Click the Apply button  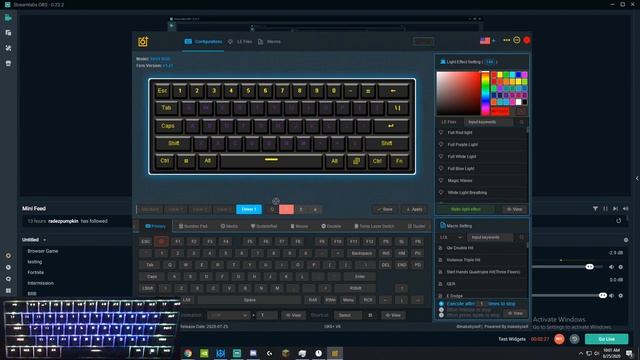(x=414, y=209)
